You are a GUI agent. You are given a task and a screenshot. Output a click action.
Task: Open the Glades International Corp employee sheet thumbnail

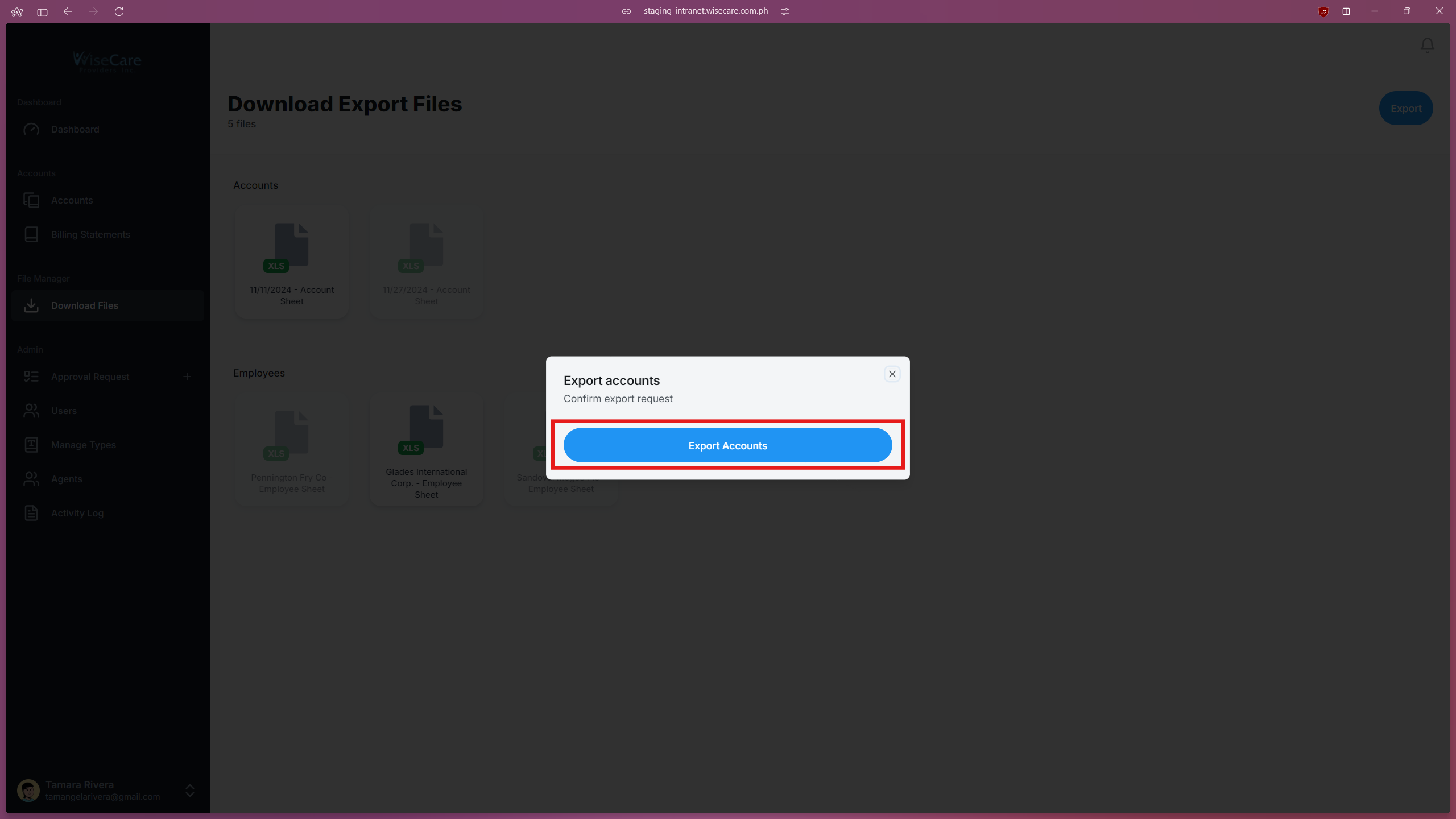[426, 429]
